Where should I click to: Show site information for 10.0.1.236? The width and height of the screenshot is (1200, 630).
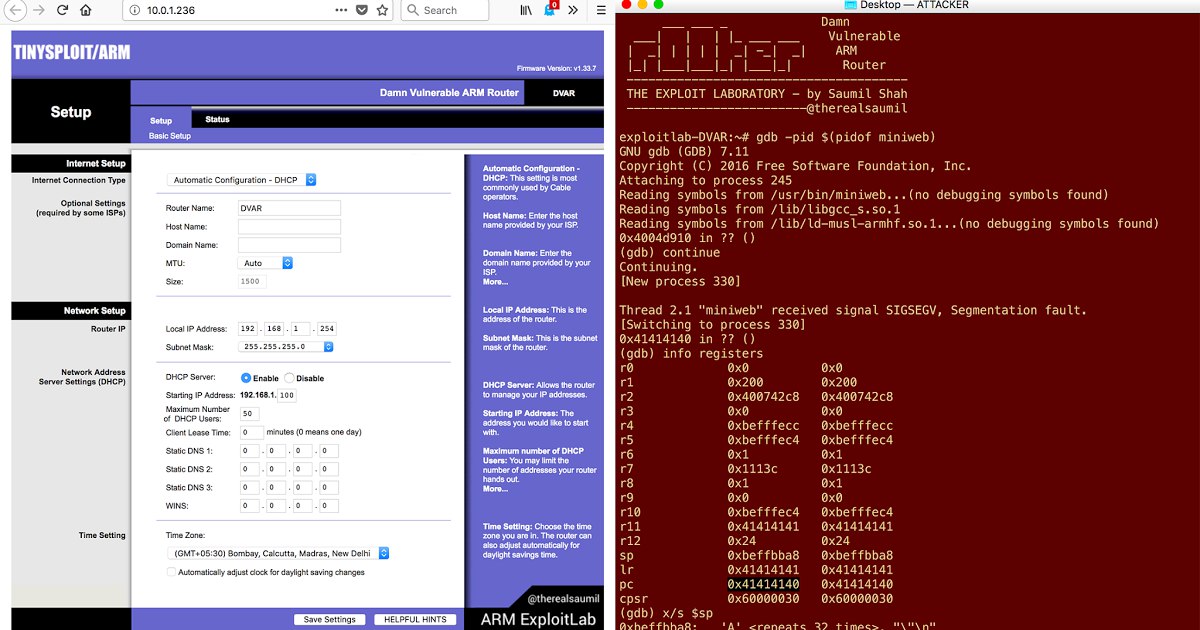point(134,11)
